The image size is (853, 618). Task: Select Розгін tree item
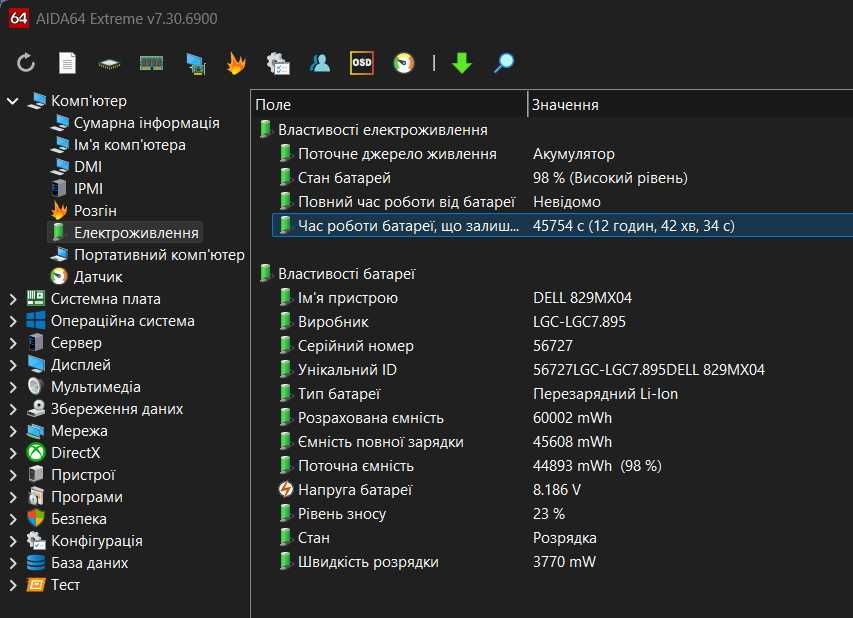point(95,211)
